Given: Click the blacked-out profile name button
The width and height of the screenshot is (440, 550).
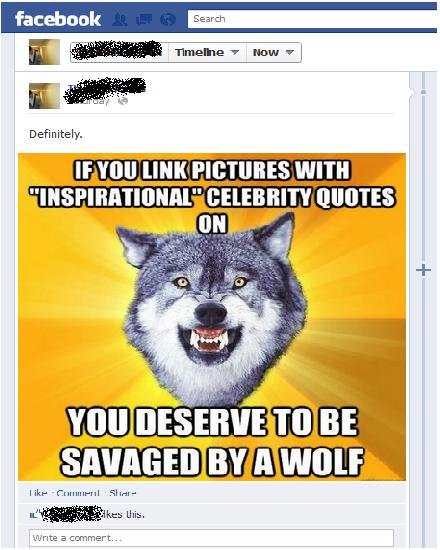Looking at the screenshot, I should tap(119, 53).
